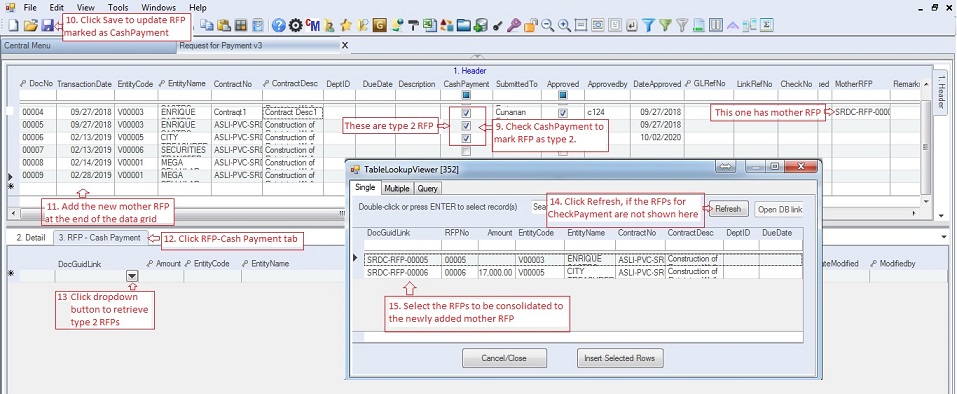The image size is (957, 394).
Task: Click the Paste clipboard toolbar icon
Action: 224,25
